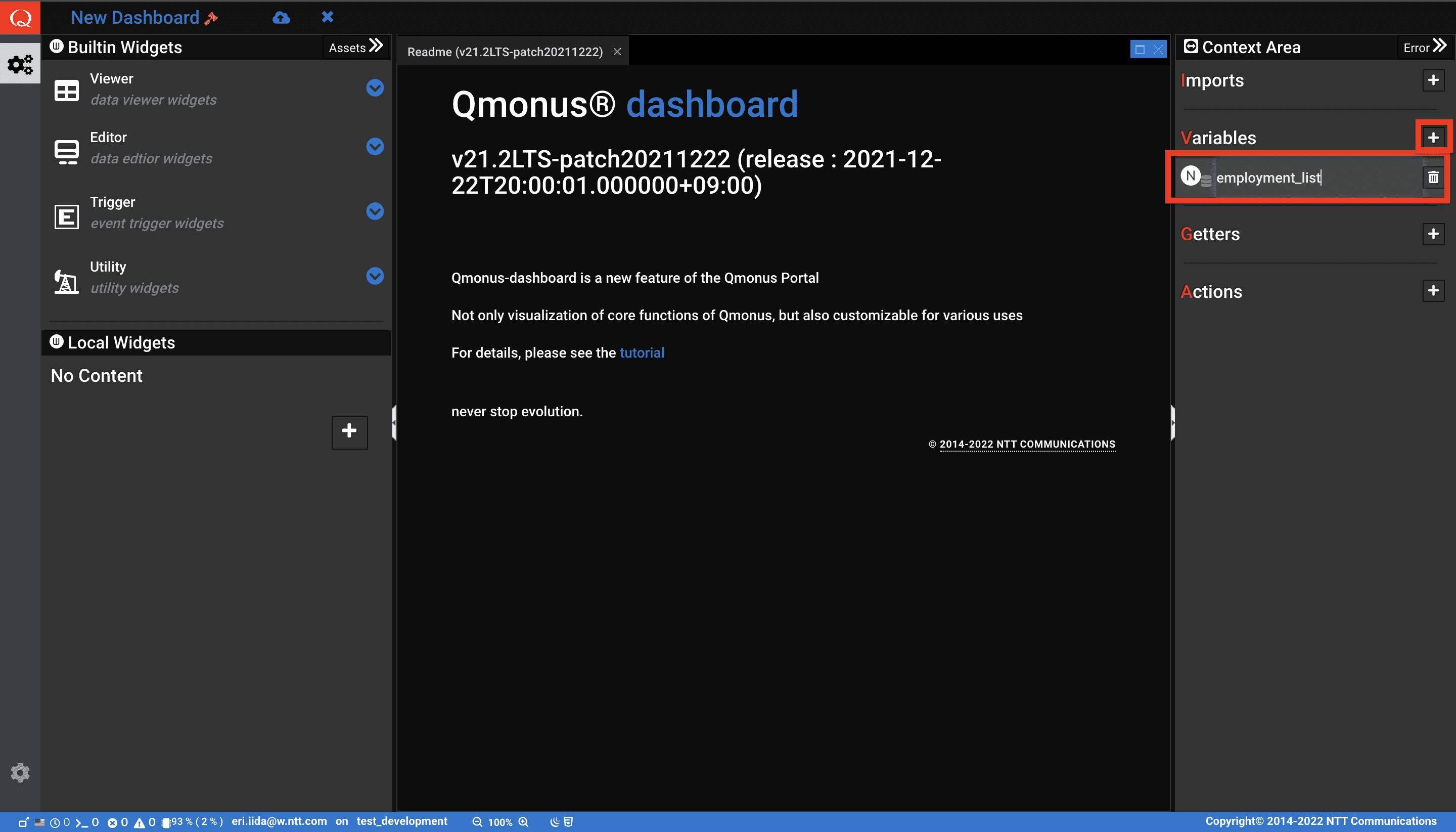1456x832 pixels.
Task: Open the tutorial link
Action: 642,353
